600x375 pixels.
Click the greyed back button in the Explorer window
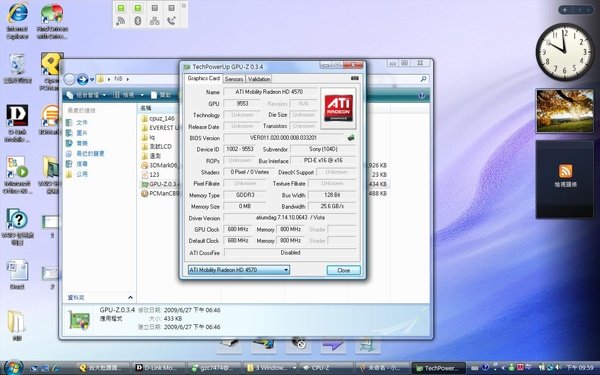[69, 79]
